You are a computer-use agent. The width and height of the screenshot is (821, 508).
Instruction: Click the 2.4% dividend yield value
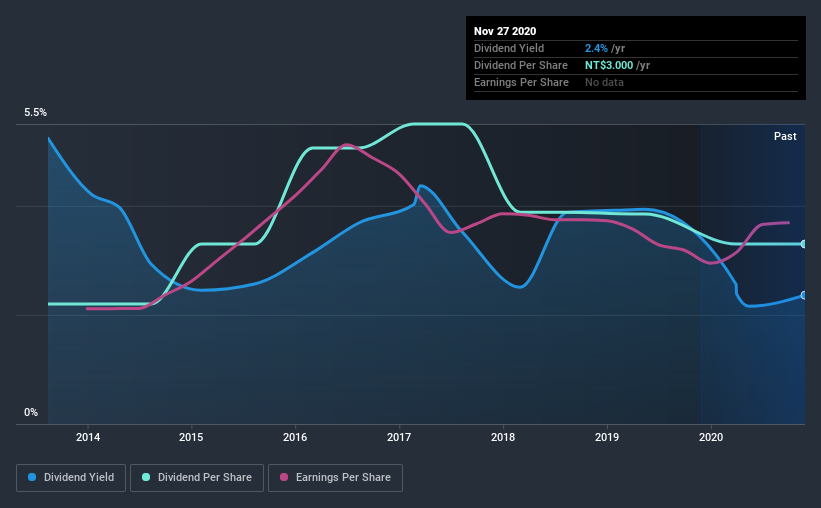click(x=596, y=48)
